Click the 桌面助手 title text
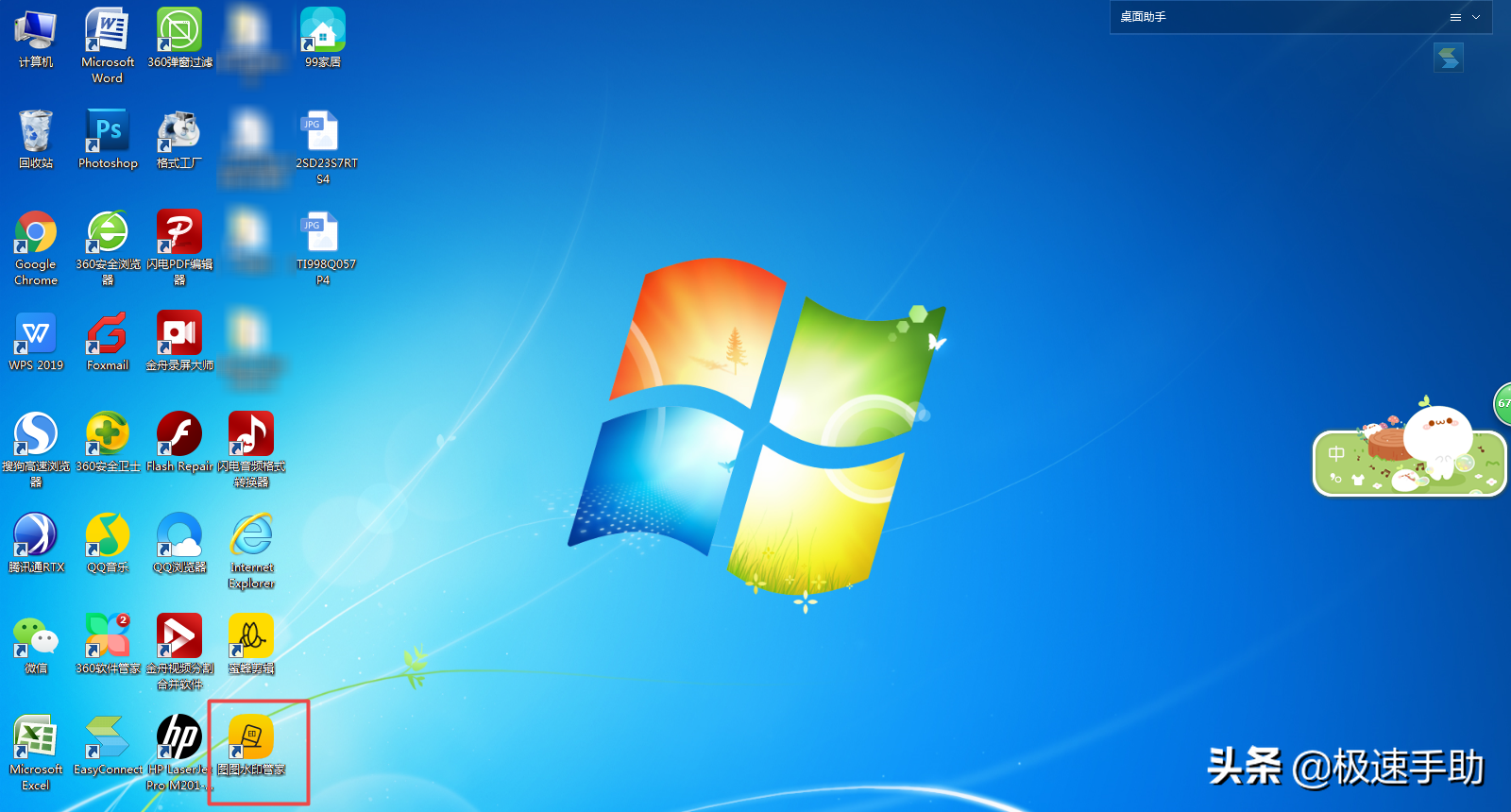Screen dimensions: 1511x812 coord(1143,17)
